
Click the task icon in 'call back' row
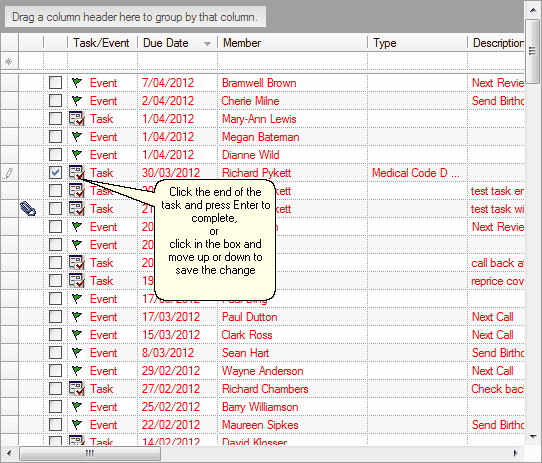(x=77, y=262)
